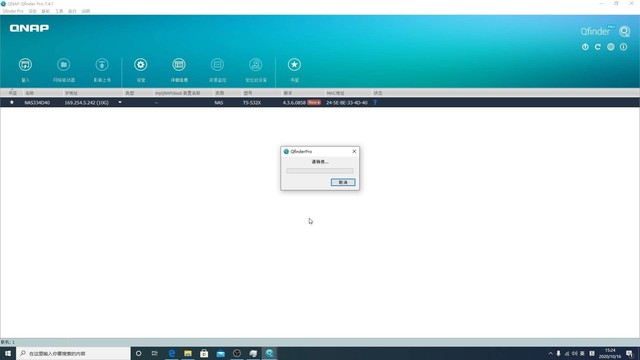Click the taskbar volume icon

point(574,353)
